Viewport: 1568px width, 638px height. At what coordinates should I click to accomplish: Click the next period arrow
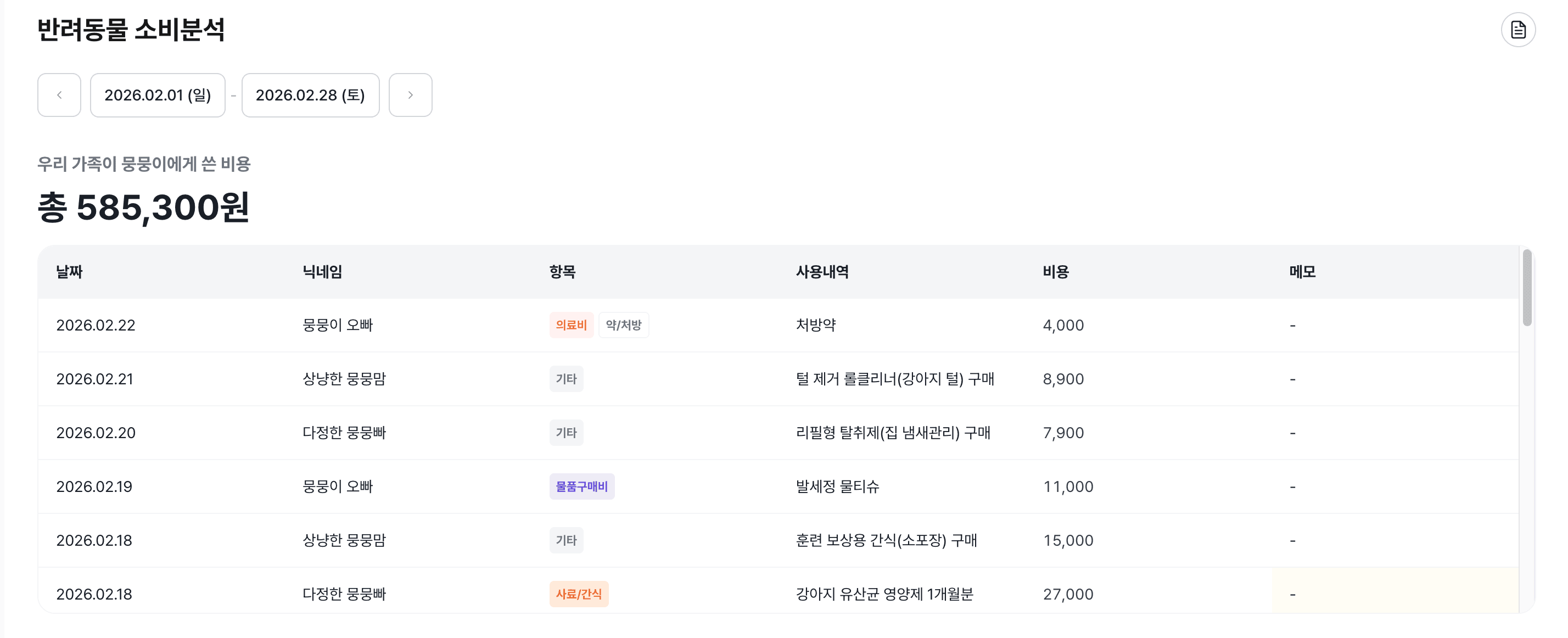coord(410,95)
